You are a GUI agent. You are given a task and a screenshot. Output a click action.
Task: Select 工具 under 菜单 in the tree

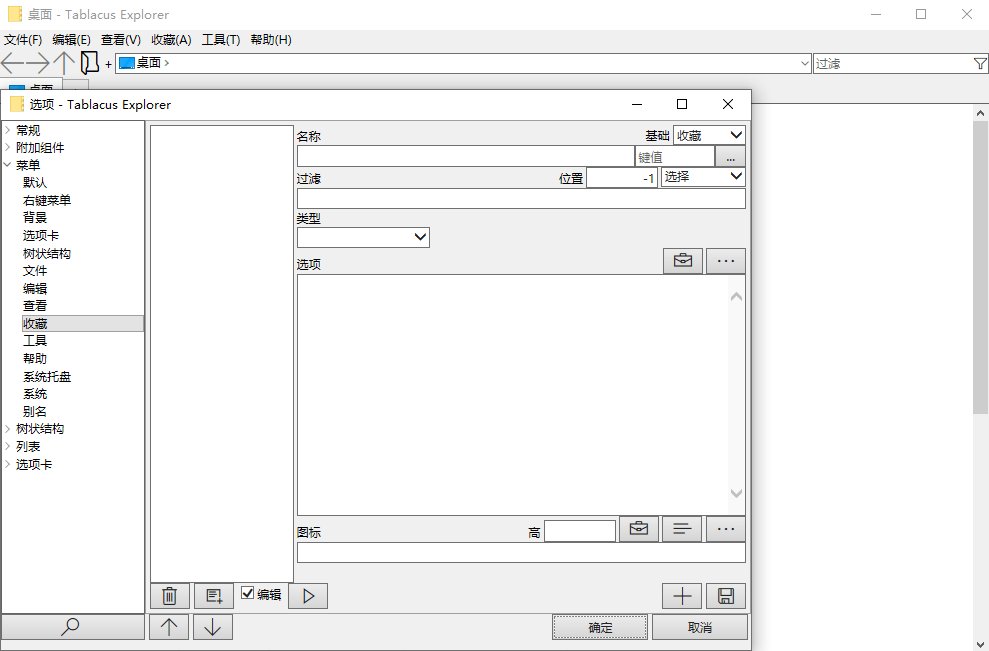pos(35,341)
